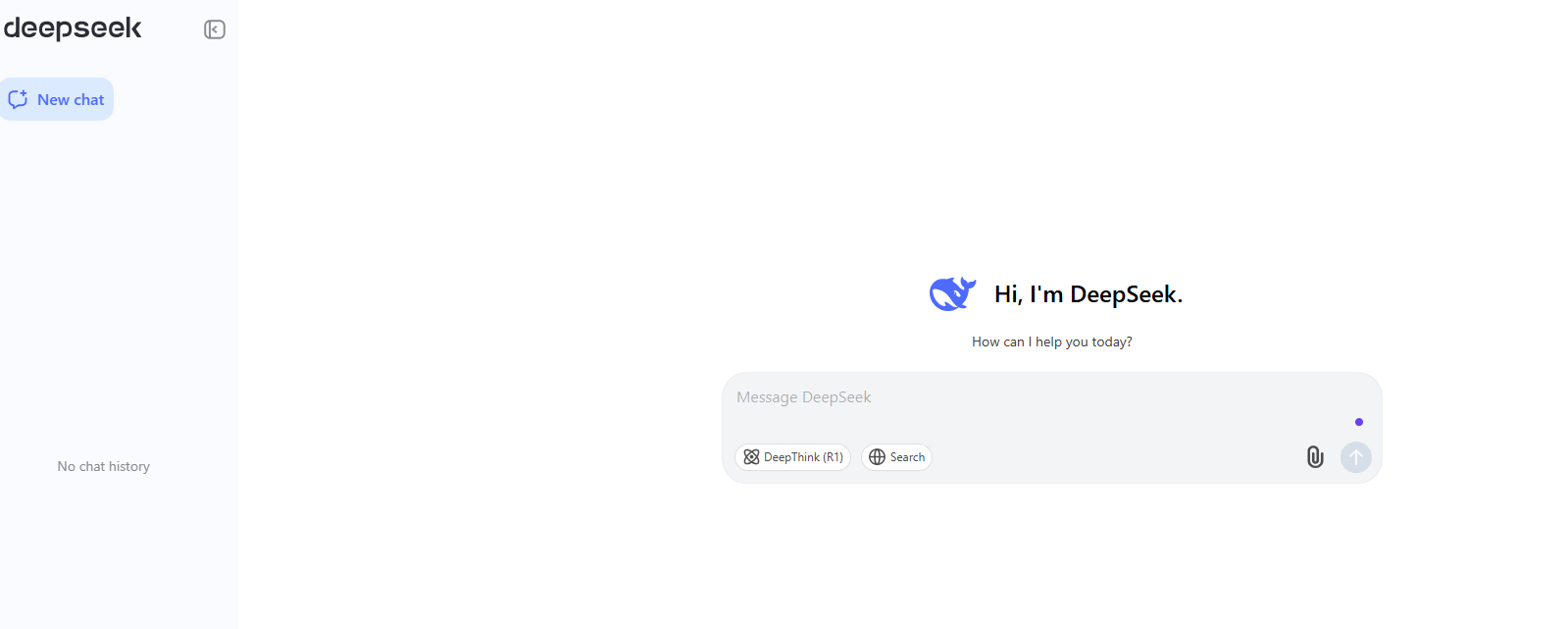Click the DeepThink (R1) label text
This screenshot has height=629, width=1568.
[x=803, y=457]
